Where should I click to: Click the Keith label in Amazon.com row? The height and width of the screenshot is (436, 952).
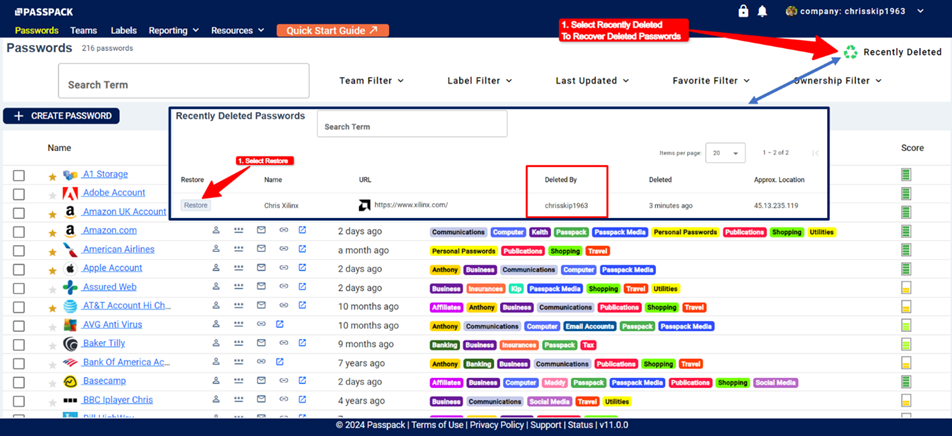click(x=539, y=232)
